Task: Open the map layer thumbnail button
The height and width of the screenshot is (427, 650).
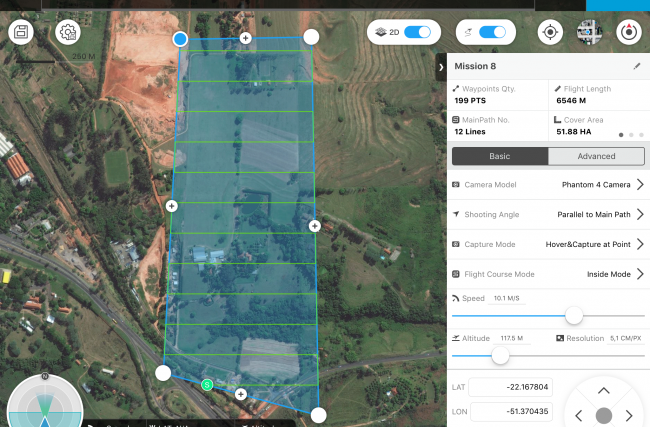Action: (589, 32)
